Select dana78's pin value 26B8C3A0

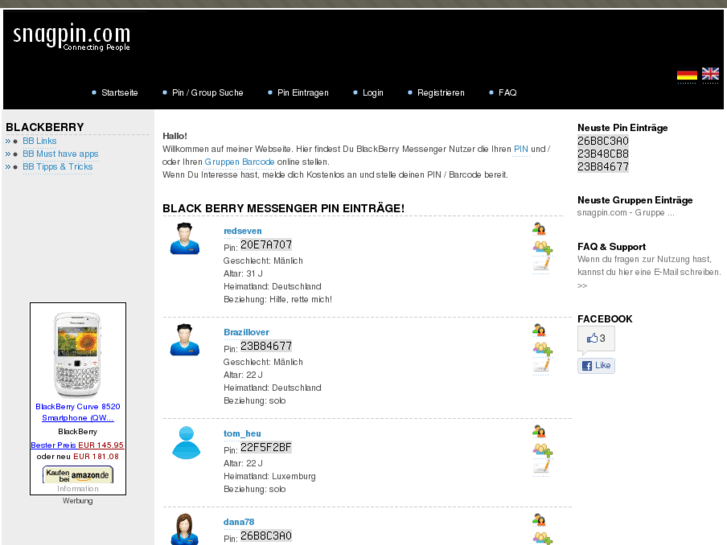266,536
